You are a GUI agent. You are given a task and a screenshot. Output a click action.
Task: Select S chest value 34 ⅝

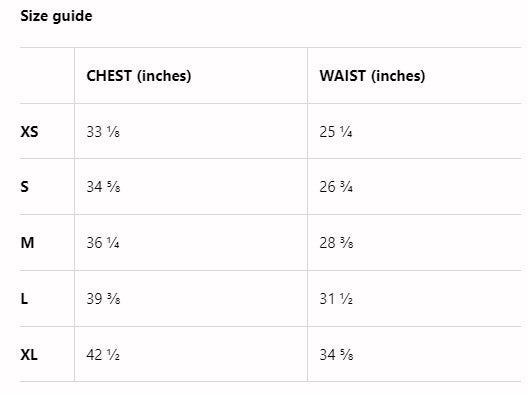(103, 187)
